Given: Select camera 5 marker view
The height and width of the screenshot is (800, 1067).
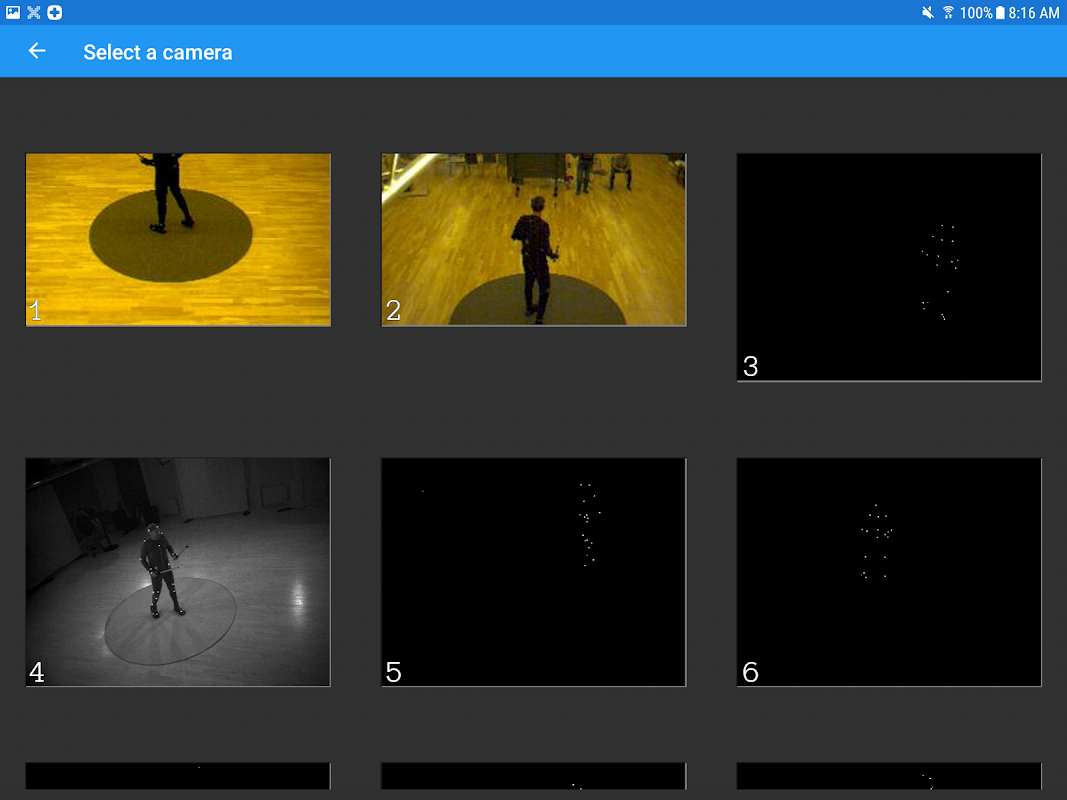Looking at the screenshot, I should click(534, 572).
